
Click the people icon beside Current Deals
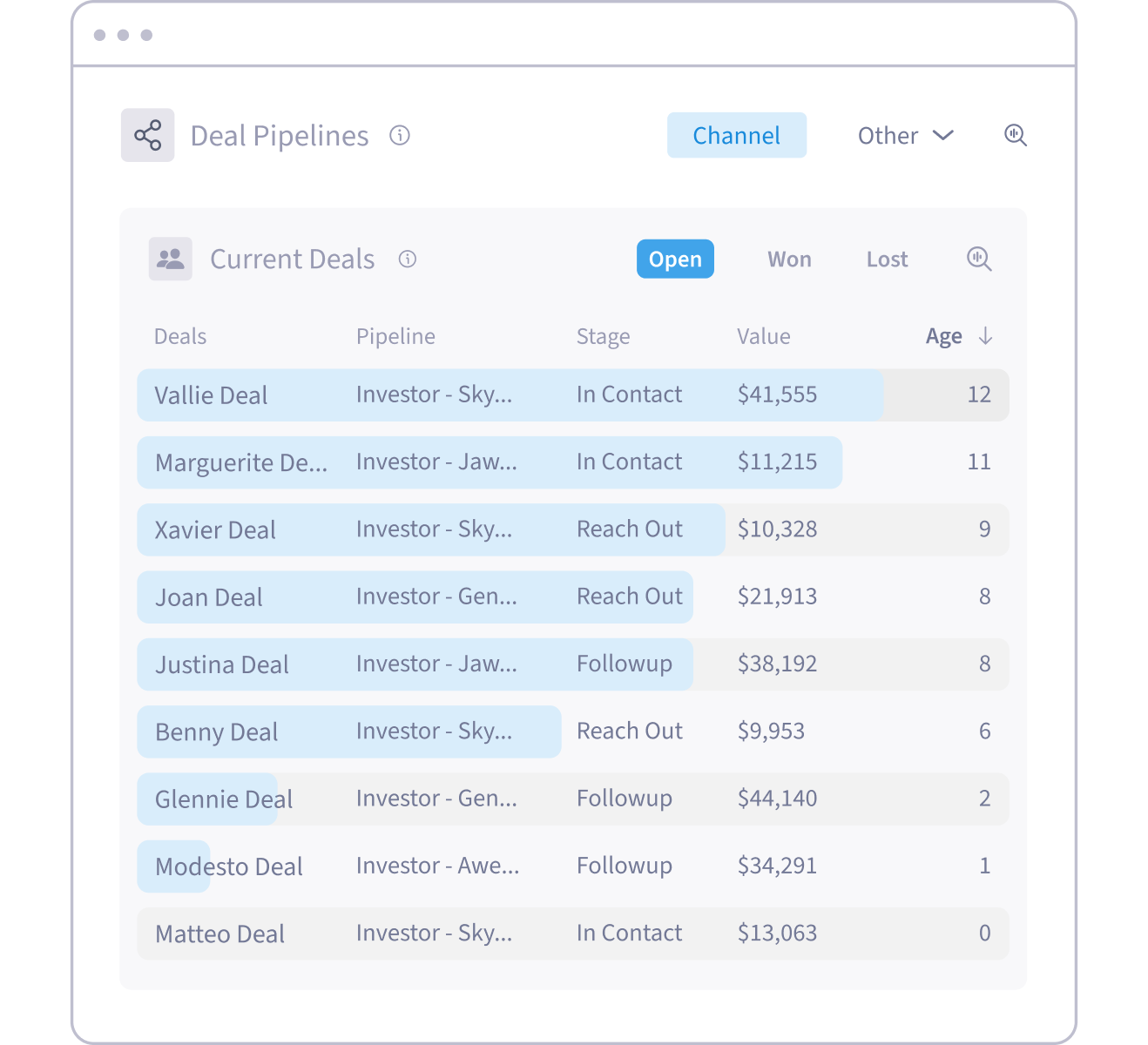click(x=170, y=259)
